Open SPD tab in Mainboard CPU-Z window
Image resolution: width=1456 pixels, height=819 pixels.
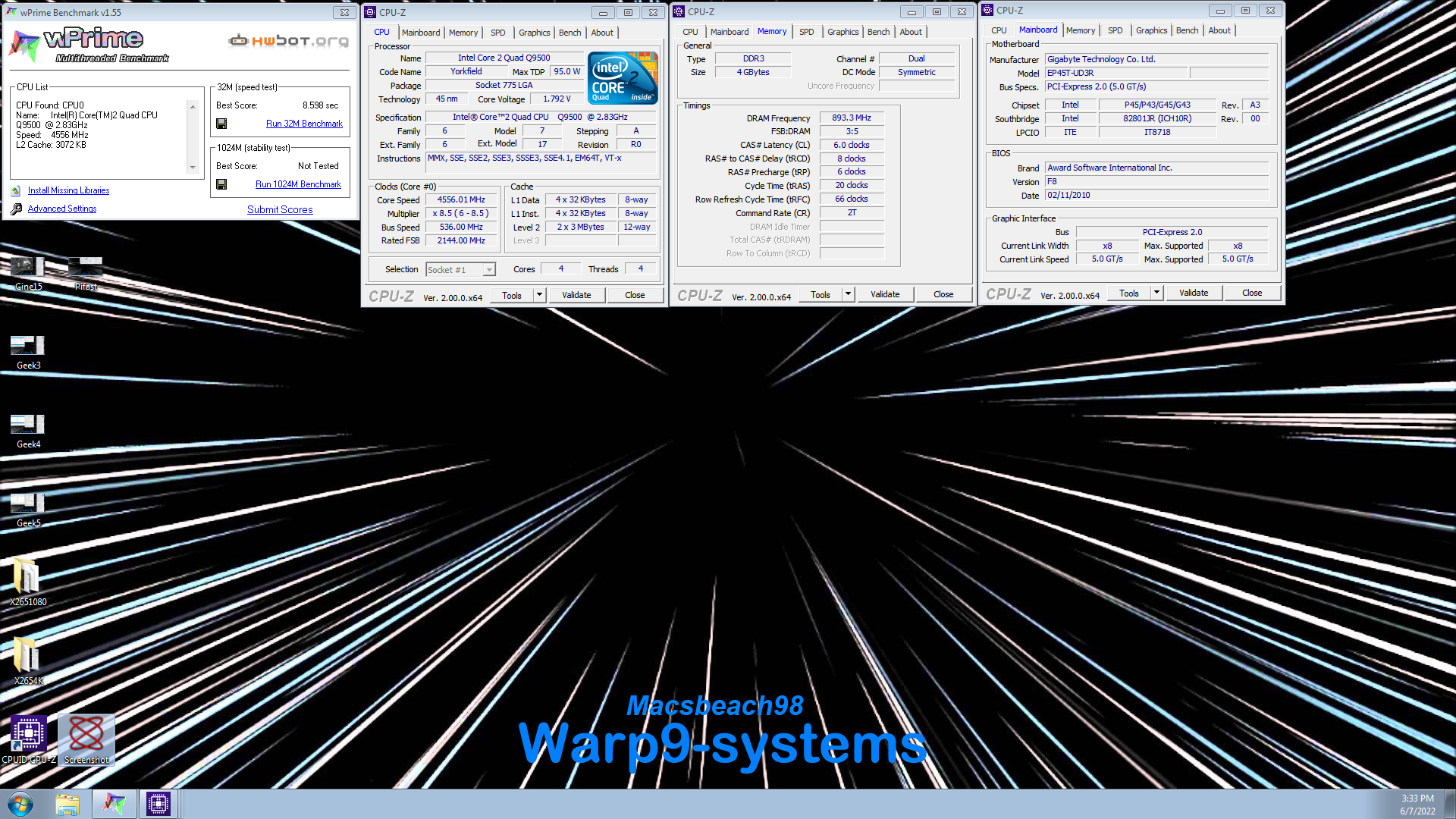click(x=1115, y=30)
